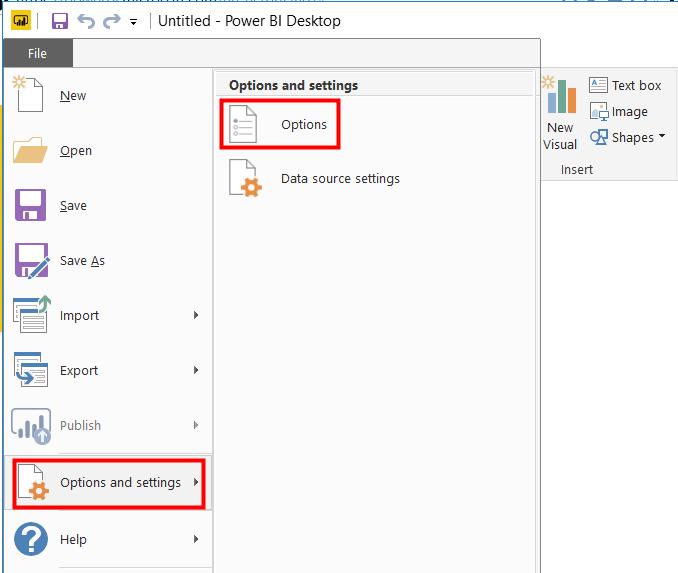Screen dimensions: 678x573
Task: Select the Help menu entry
Action: click(x=73, y=539)
